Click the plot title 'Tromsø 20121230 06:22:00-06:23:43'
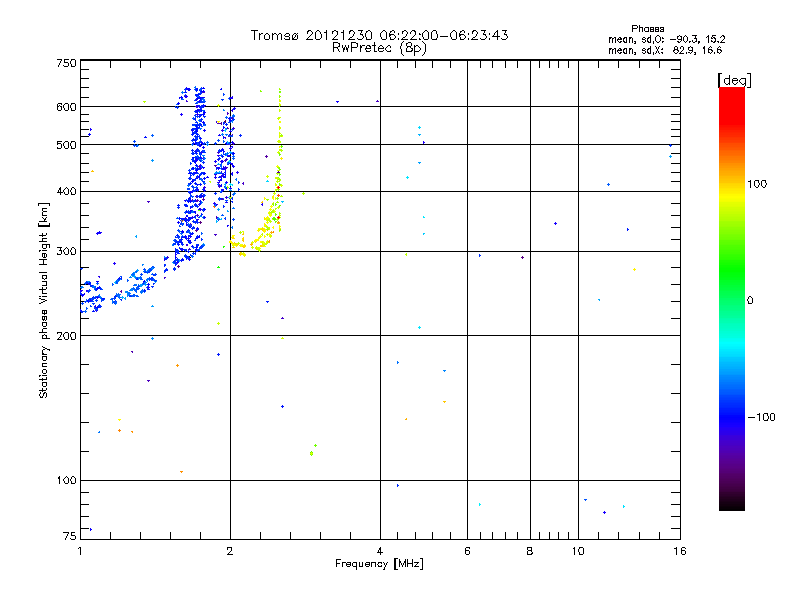 379,35
